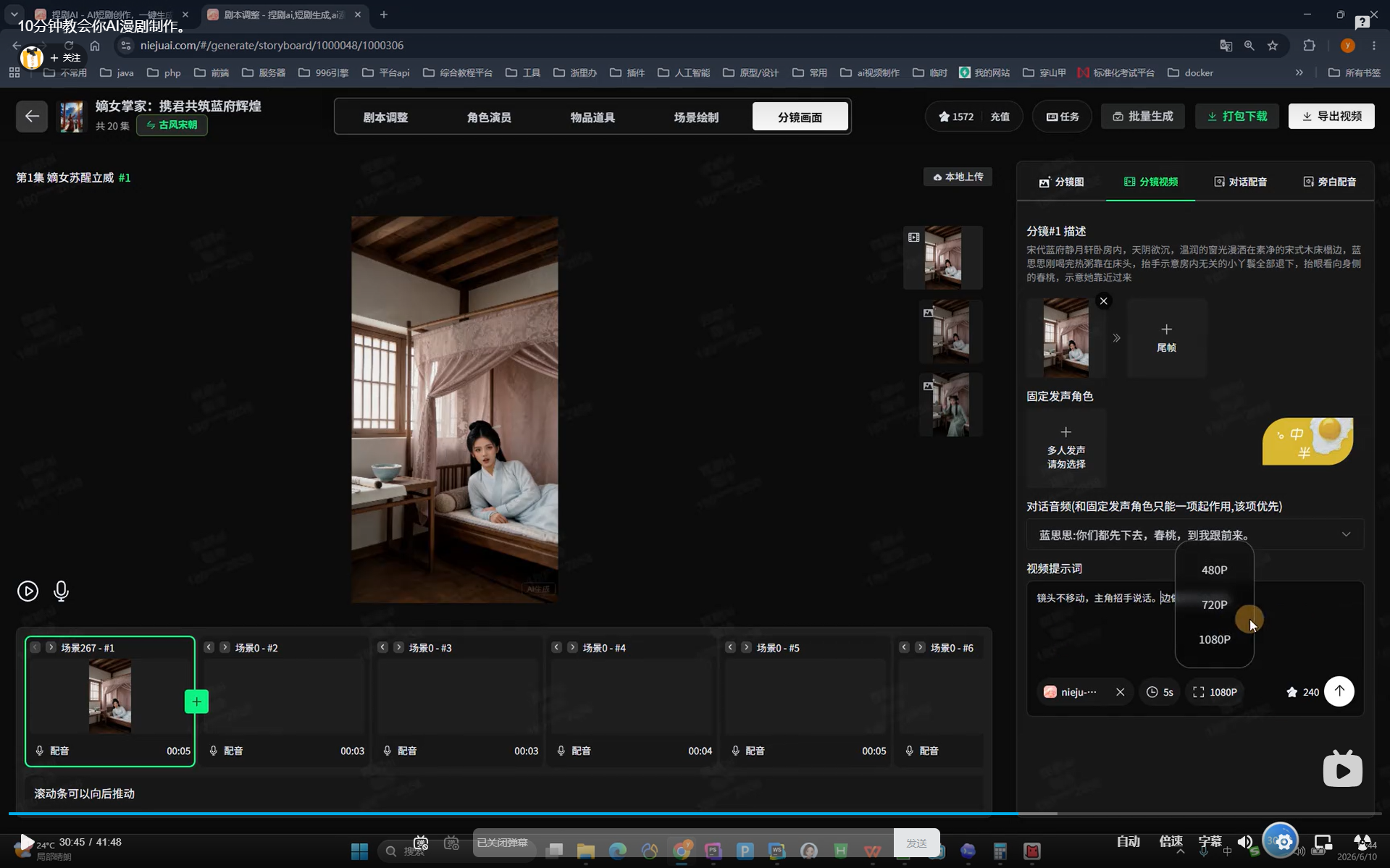Add a tail frame (尾帧) image
The image size is (1390, 868).
pyautogui.click(x=1166, y=338)
